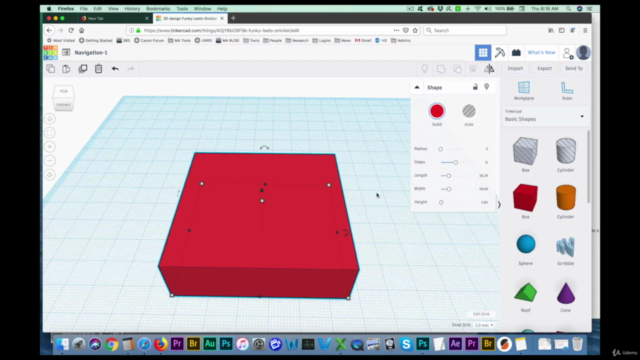The height and width of the screenshot is (360, 640).
Task: Click the invite people icon
Action: 568,53
